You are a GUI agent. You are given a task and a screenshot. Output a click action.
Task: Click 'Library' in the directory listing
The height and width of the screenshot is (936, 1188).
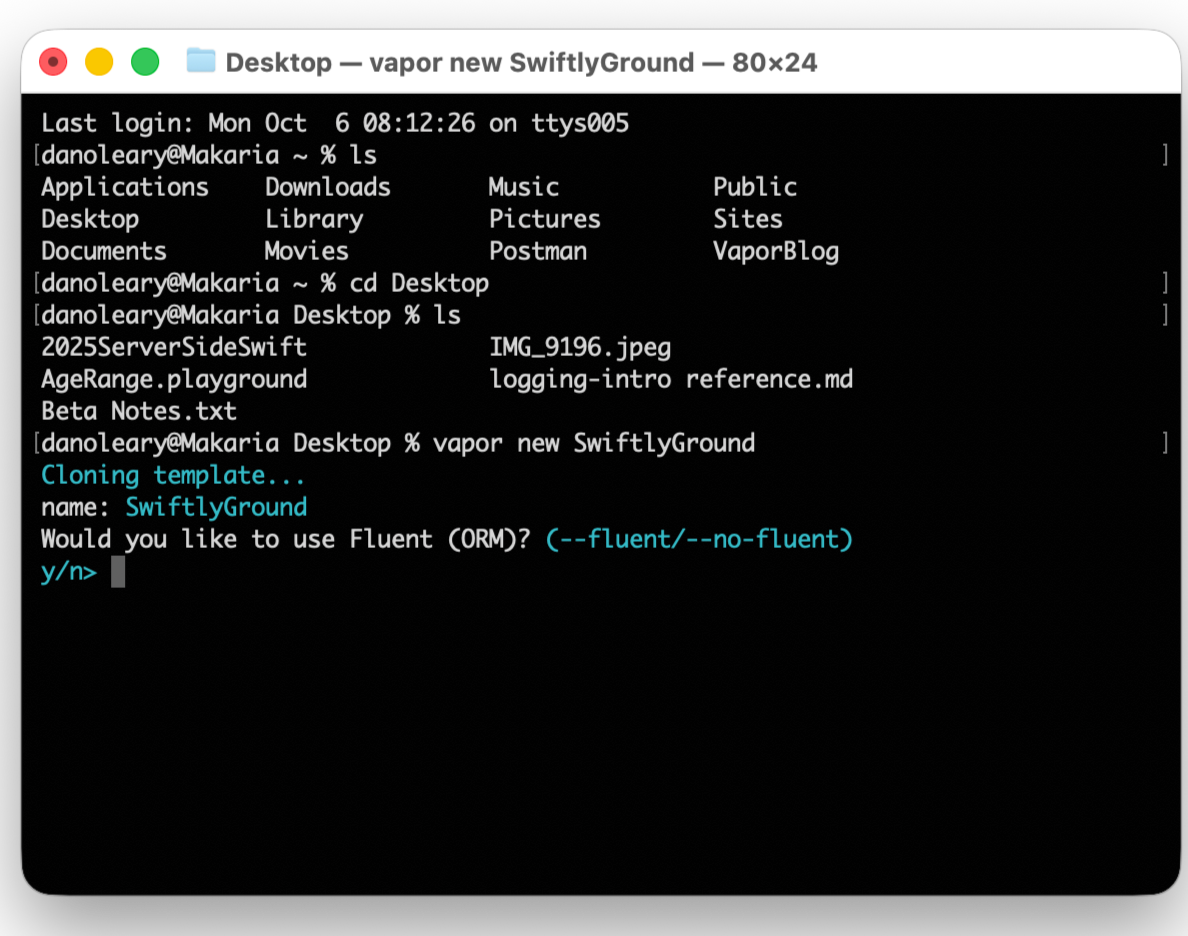tap(314, 219)
